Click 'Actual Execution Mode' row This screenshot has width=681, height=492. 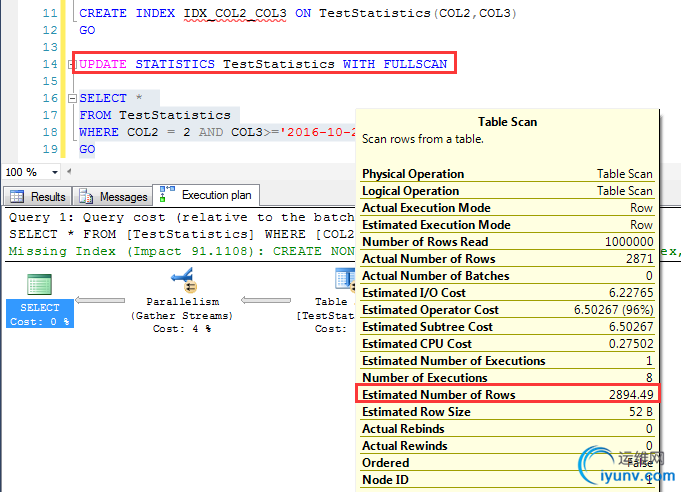point(507,208)
